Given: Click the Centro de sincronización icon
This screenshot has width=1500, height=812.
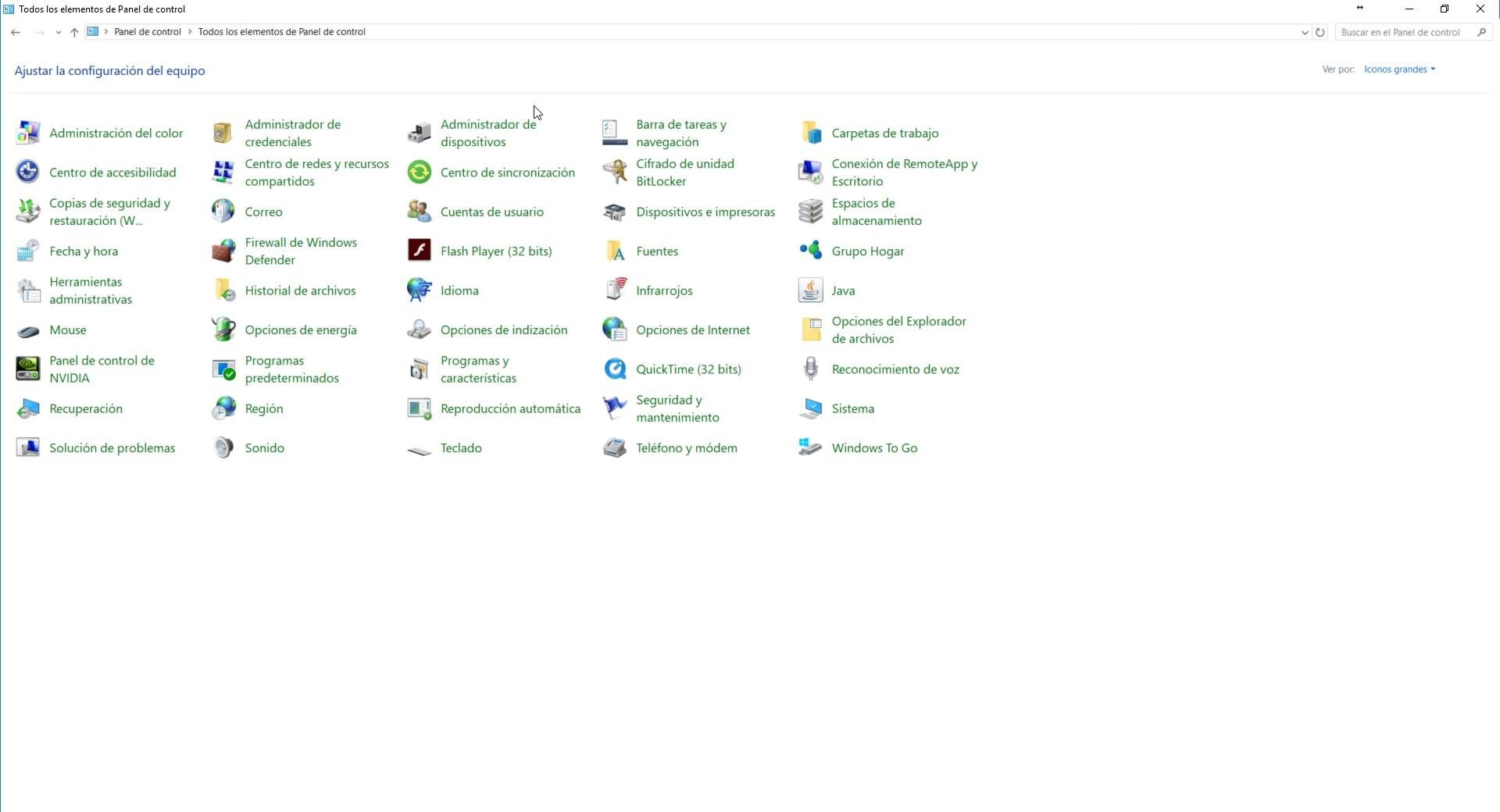Looking at the screenshot, I should tap(420, 173).
